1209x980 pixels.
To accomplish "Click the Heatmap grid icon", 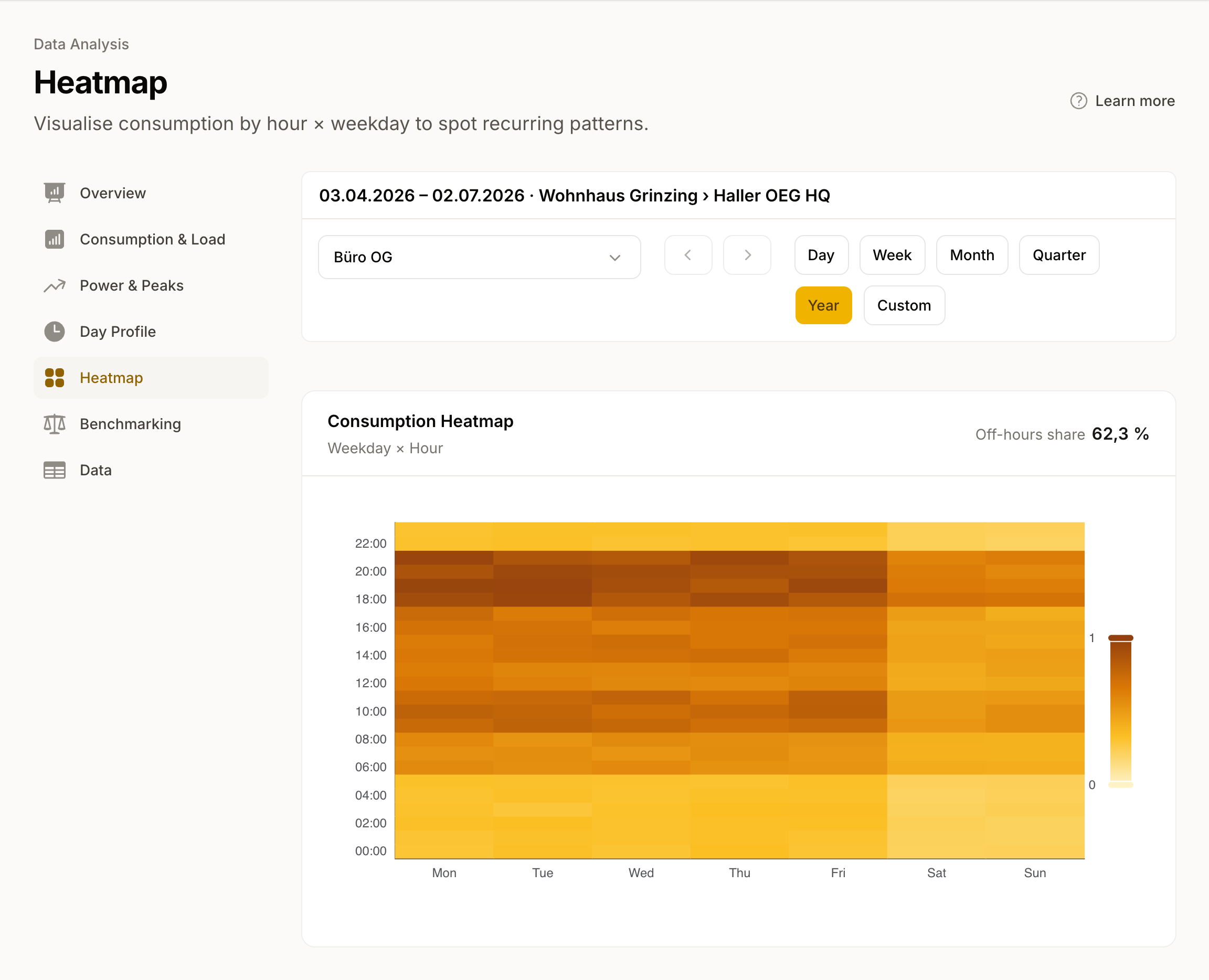I will [x=54, y=378].
